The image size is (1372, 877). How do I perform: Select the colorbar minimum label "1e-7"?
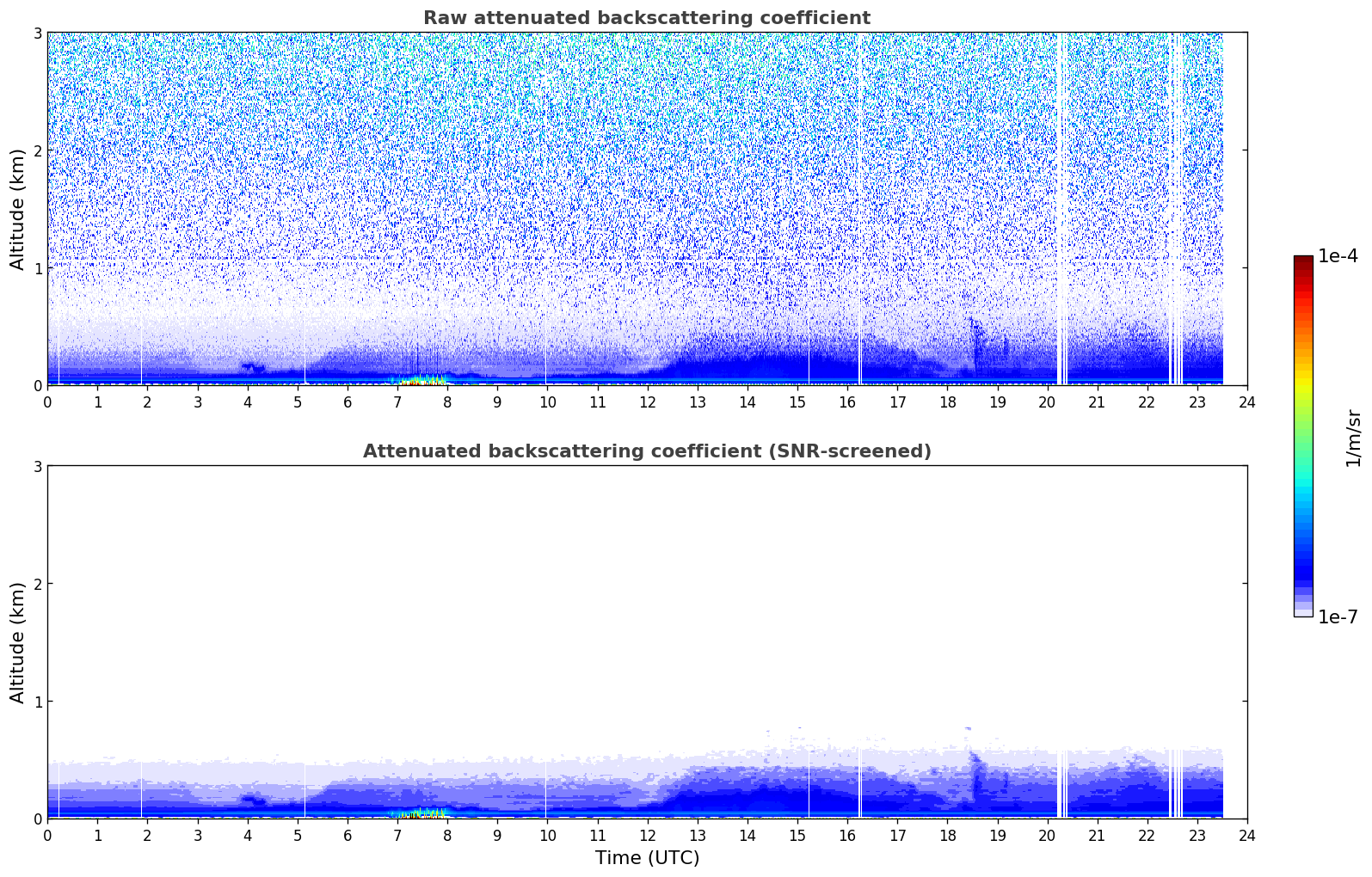click(x=1338, y=617)
